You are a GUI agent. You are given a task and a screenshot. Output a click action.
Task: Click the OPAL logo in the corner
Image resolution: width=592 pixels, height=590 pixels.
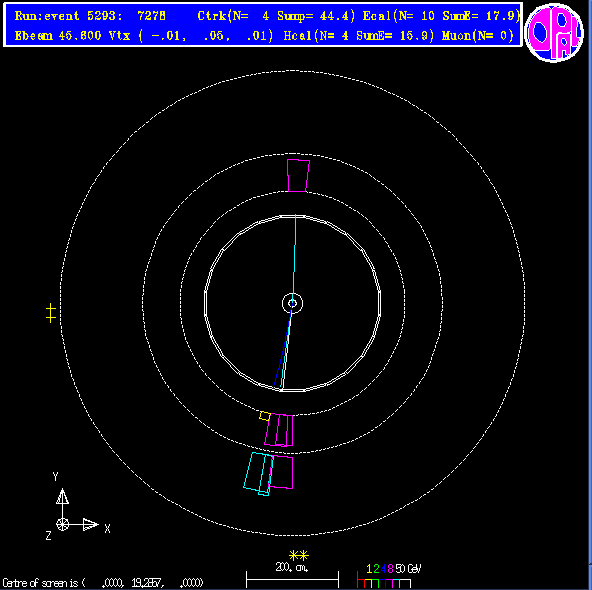point(554,32)
